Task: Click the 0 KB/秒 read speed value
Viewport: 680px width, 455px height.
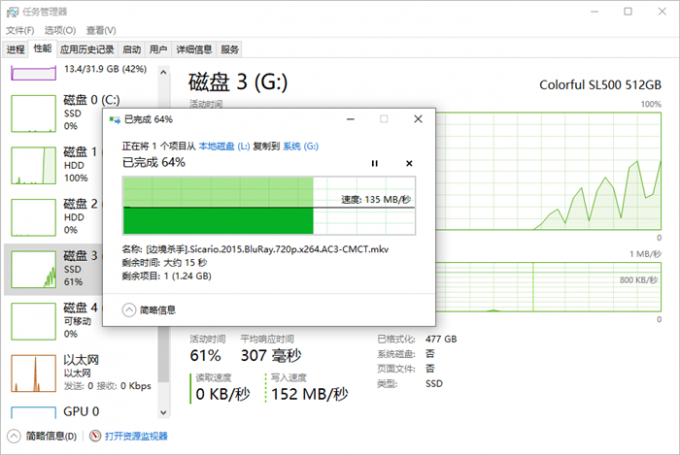Action: coord(223,394)
